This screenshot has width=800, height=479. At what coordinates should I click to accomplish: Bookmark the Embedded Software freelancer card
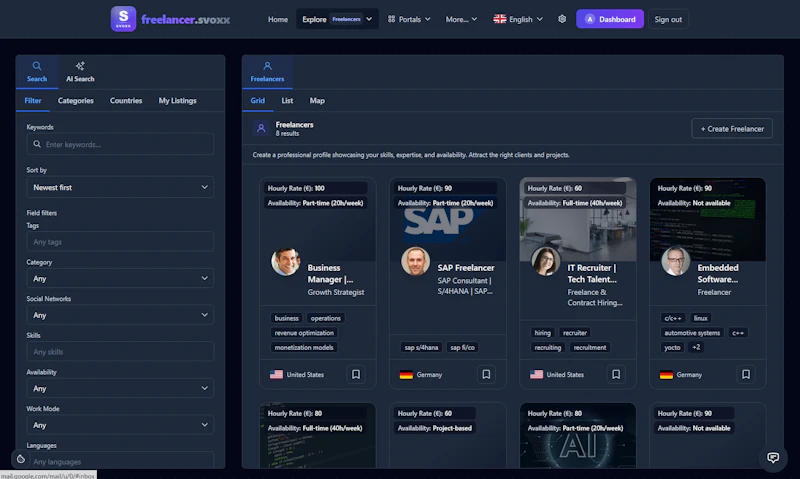(746, 374)
